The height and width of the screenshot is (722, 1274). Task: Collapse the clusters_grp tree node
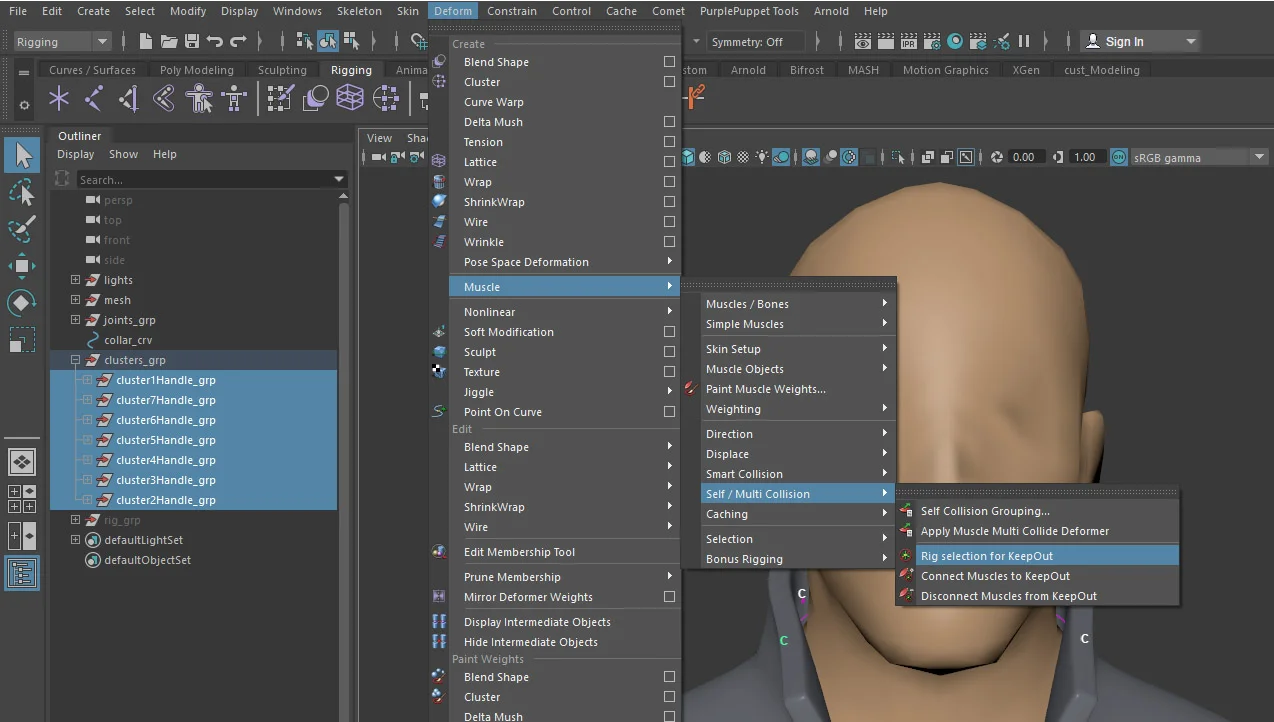(x=75, y=360)
